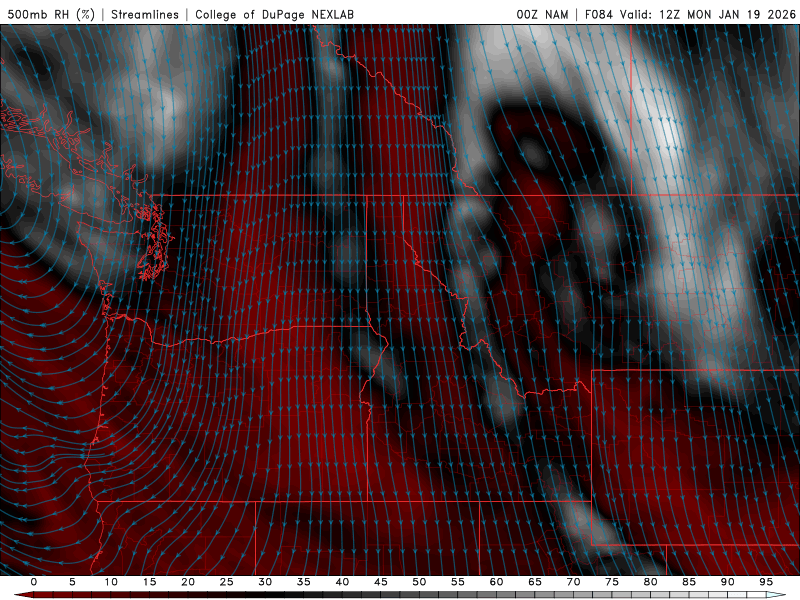
Task: Click the "College of DuPage NEXLAB" text
Action: tap(274, 14)
